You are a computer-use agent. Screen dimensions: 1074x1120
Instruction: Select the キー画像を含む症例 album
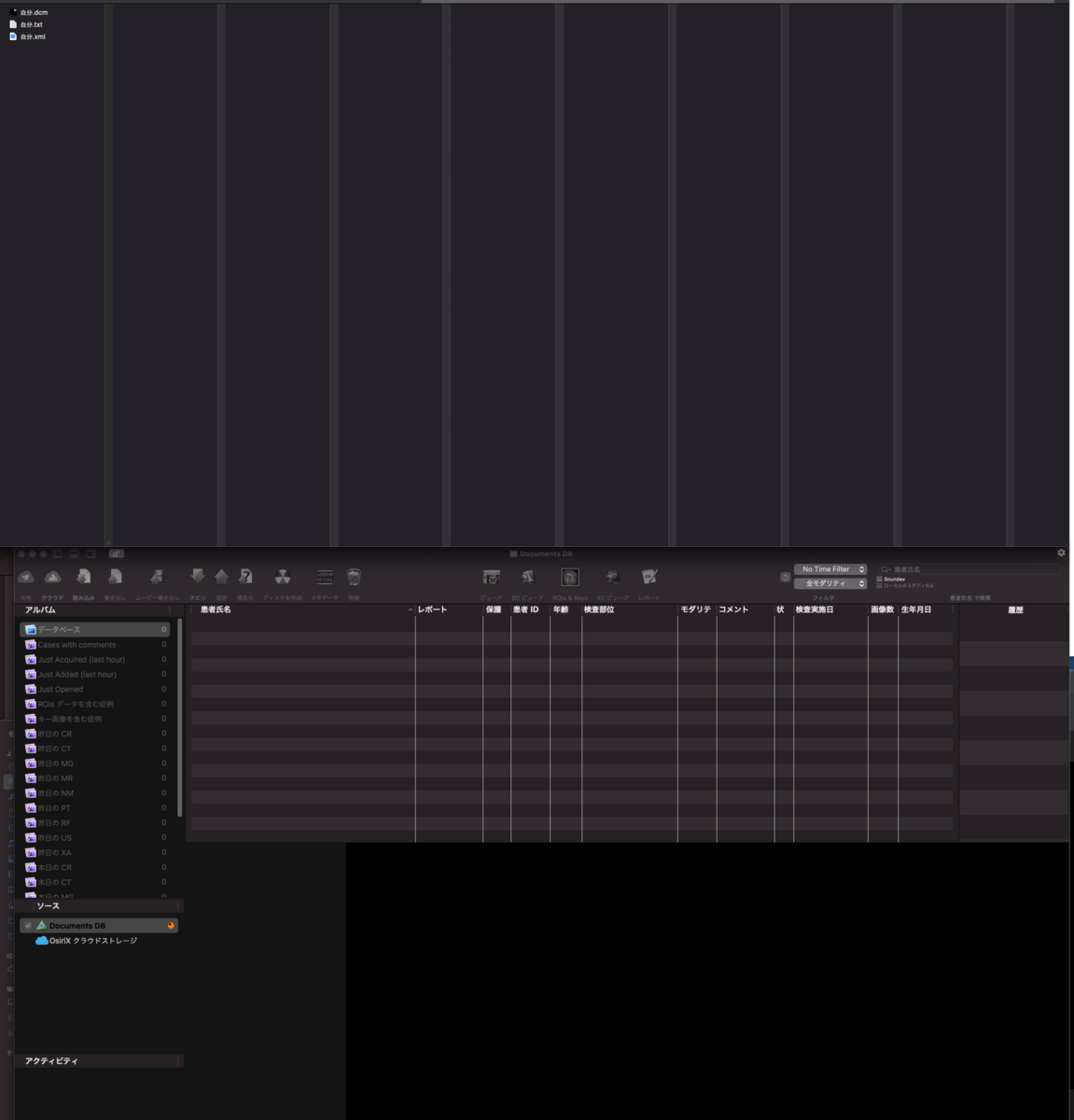[94, 720]
